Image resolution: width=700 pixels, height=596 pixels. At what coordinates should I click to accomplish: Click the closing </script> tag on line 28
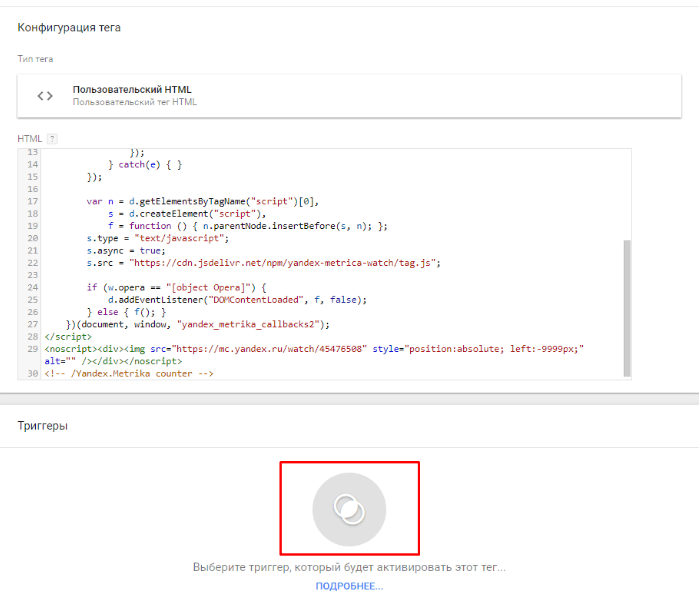point(68,337)
